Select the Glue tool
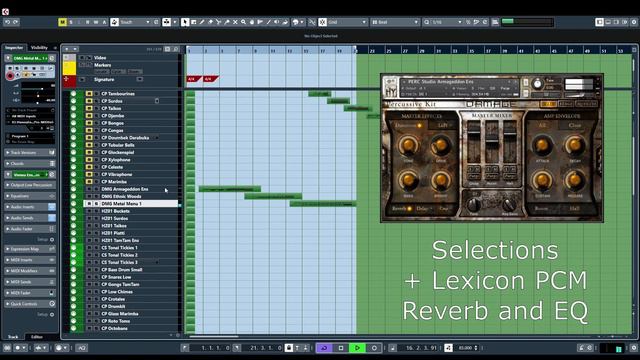 click(227, 22)
